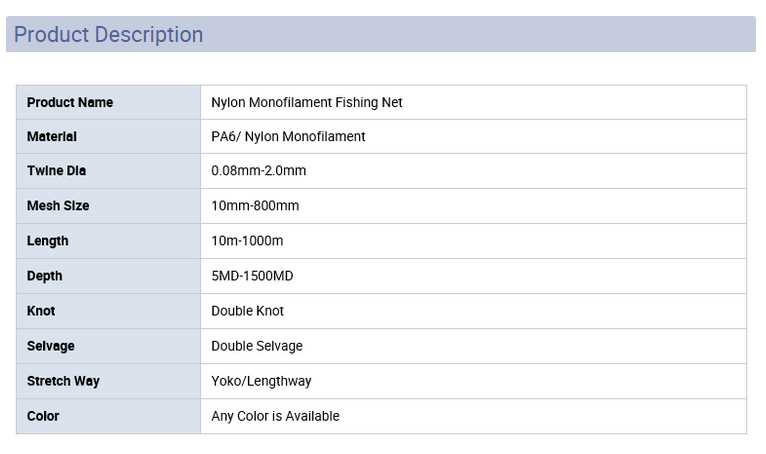The height and width of the screenshot is (454, 766).
Task: Click the Any Color is Available text
Action: [275, 416]
